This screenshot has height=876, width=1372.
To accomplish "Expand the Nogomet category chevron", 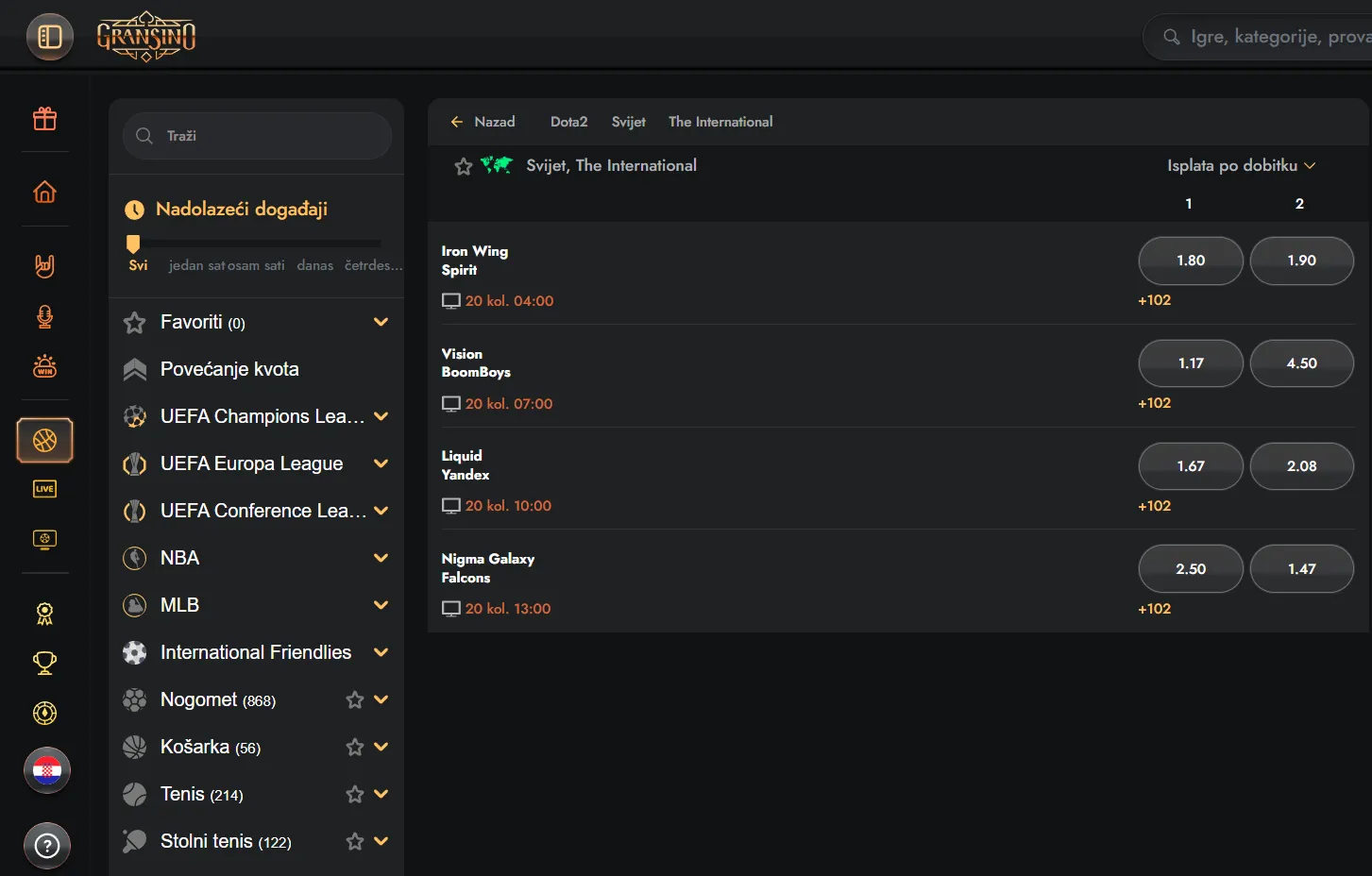I will point(381,699).
